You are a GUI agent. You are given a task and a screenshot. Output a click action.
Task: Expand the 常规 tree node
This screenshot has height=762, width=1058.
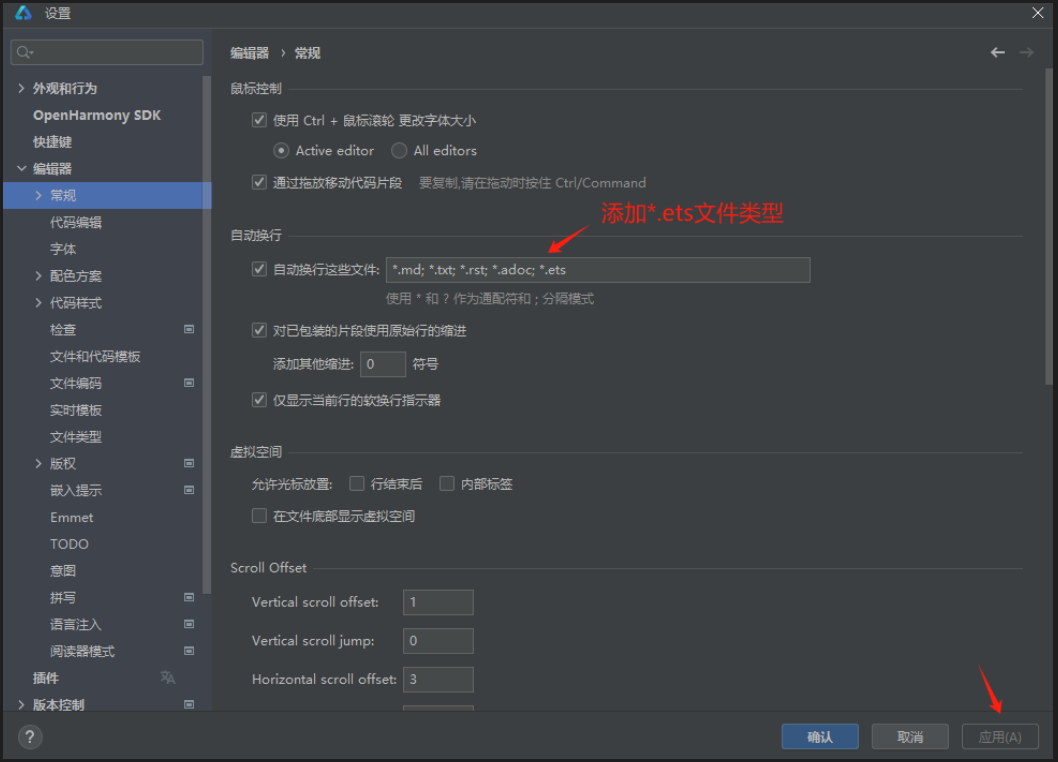coord(38,195)
